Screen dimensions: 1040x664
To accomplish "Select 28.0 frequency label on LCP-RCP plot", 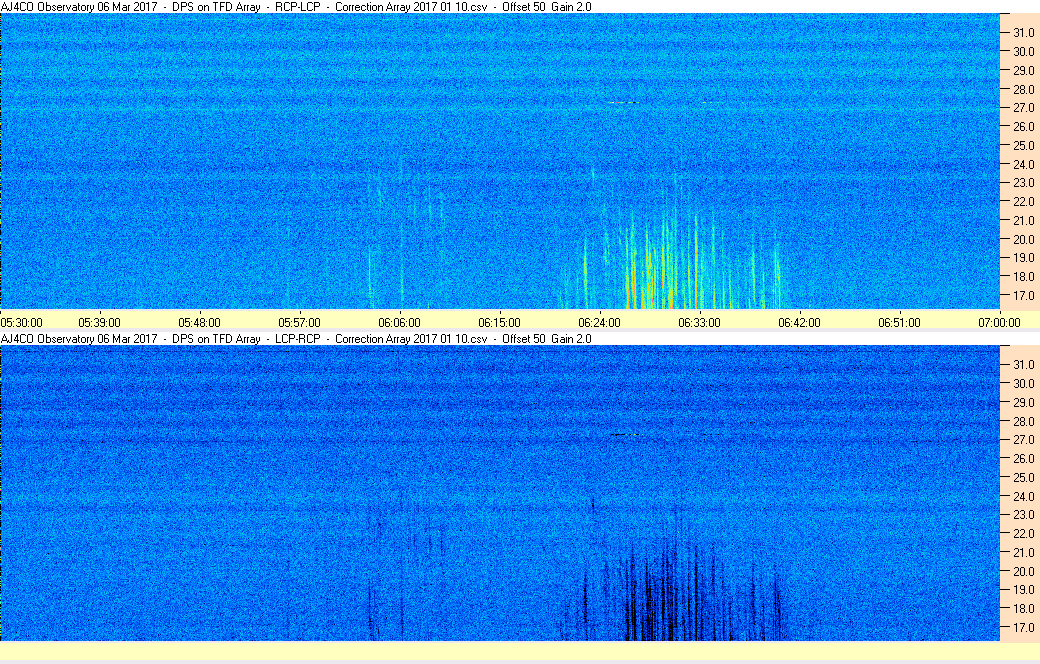I will point(1023,422).
